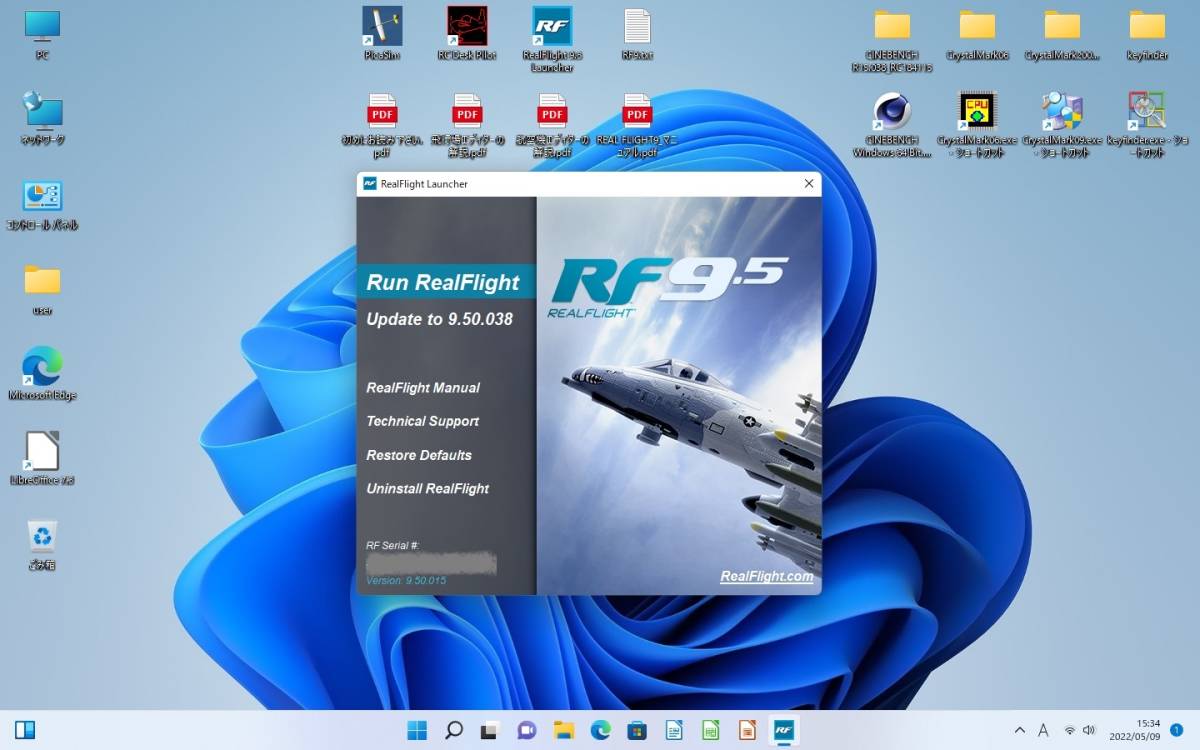Open LibreOffice Impress from the taskbar
The image size is (1200, 750).
(x=747, y=730)
